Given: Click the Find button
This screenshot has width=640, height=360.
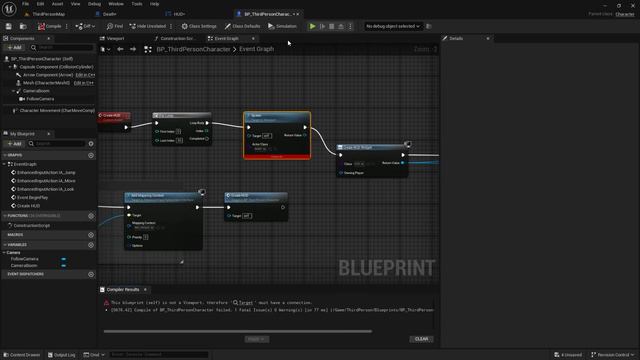Looking at the screenshot, I should click(115, 26).
